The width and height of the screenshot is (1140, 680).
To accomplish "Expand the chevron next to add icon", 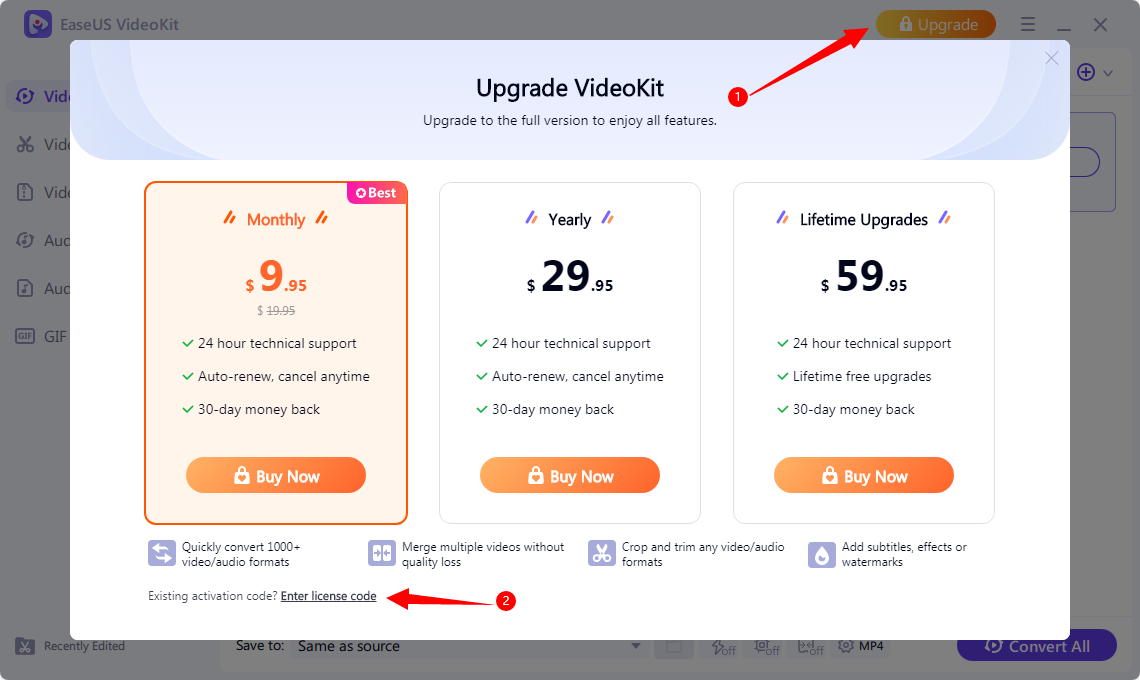I will 1108,73.
